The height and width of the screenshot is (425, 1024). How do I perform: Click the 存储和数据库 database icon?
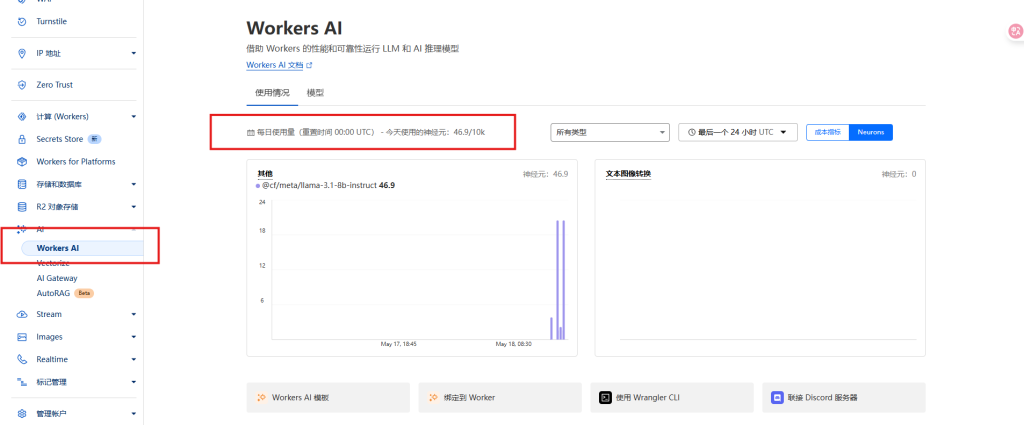pos(22,184)
